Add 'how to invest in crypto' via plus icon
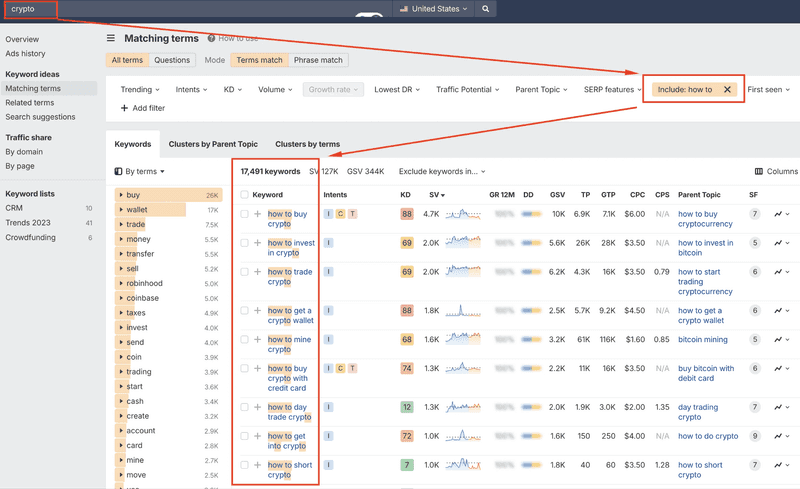 258,243
